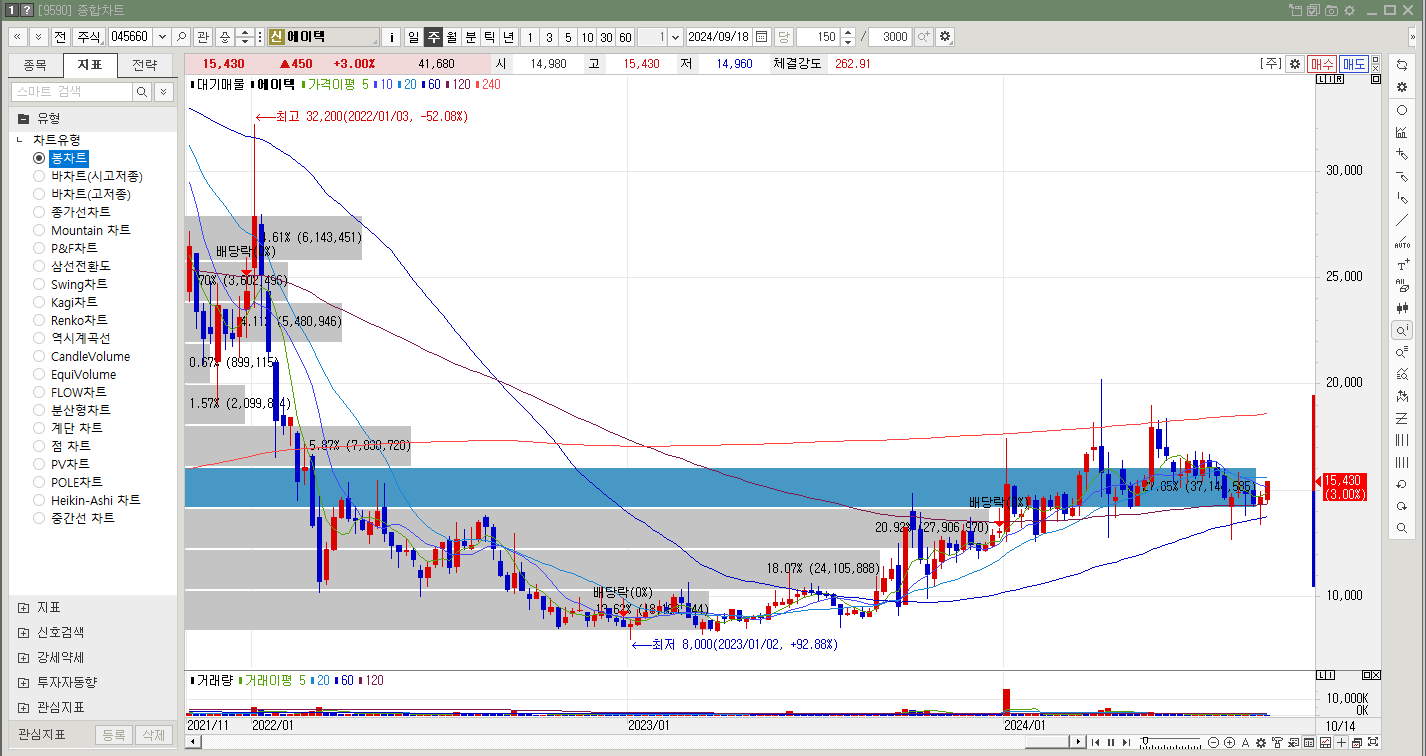Select the 10 interval preset button
1426x756 pixels.
pyautogui.click(x=587, y=37)
